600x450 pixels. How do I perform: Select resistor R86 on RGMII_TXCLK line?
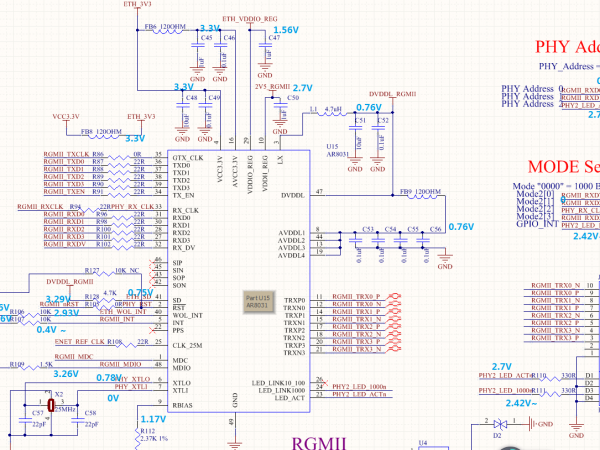point(99,153)
